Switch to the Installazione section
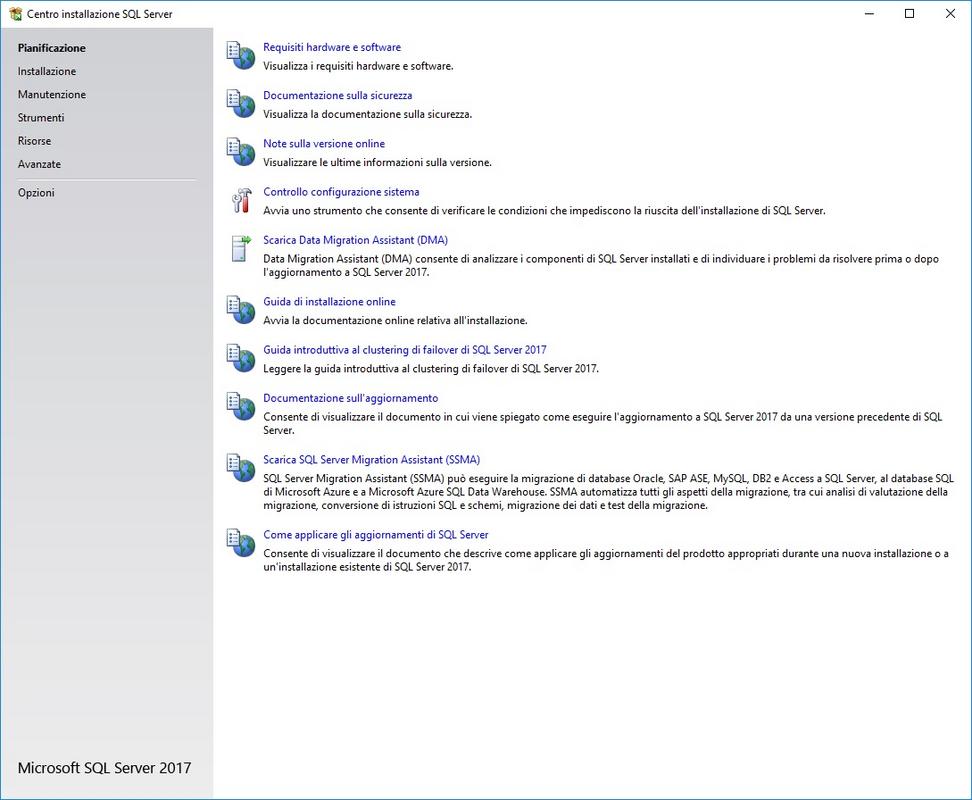The height and width of the screenshot is (800, 972). [x=46, y=71]
